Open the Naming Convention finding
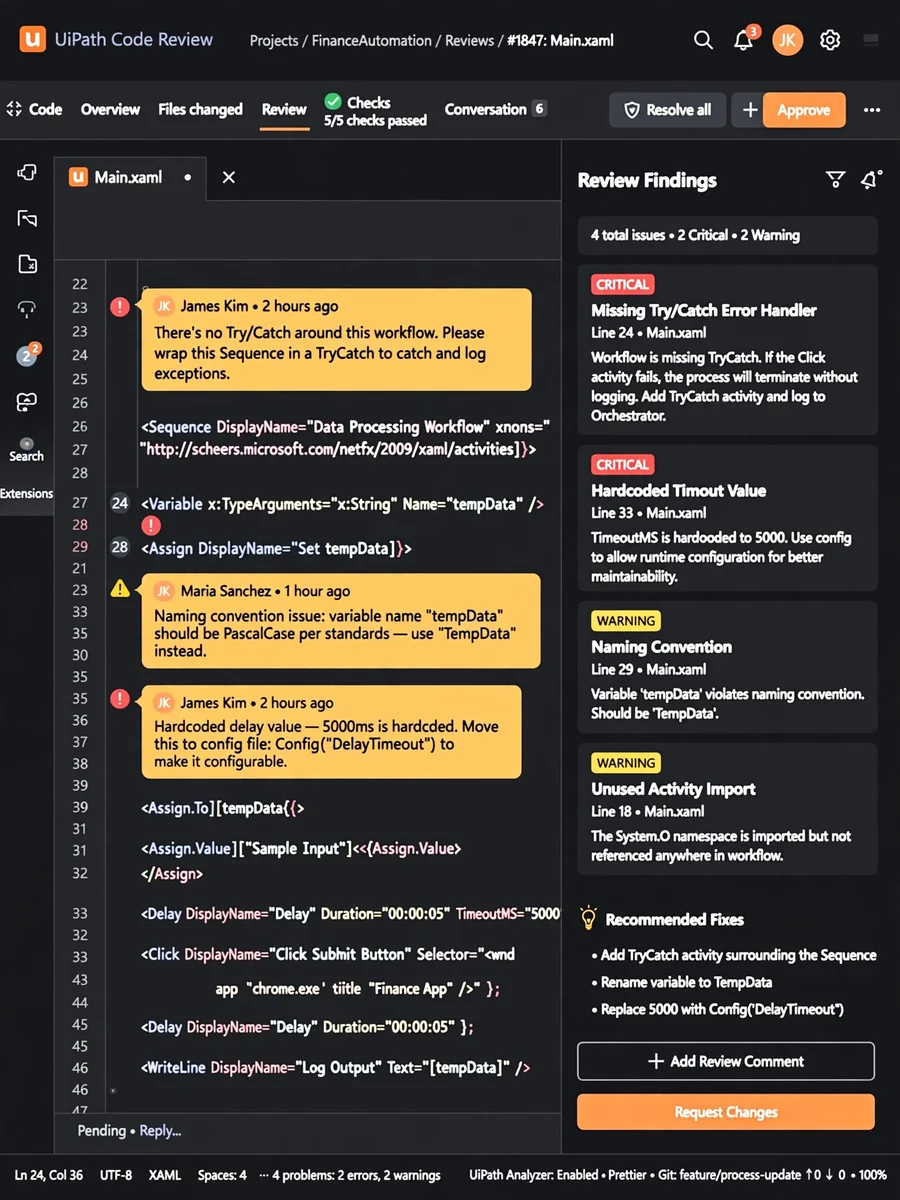900x1200 pixels. [728, 667]
